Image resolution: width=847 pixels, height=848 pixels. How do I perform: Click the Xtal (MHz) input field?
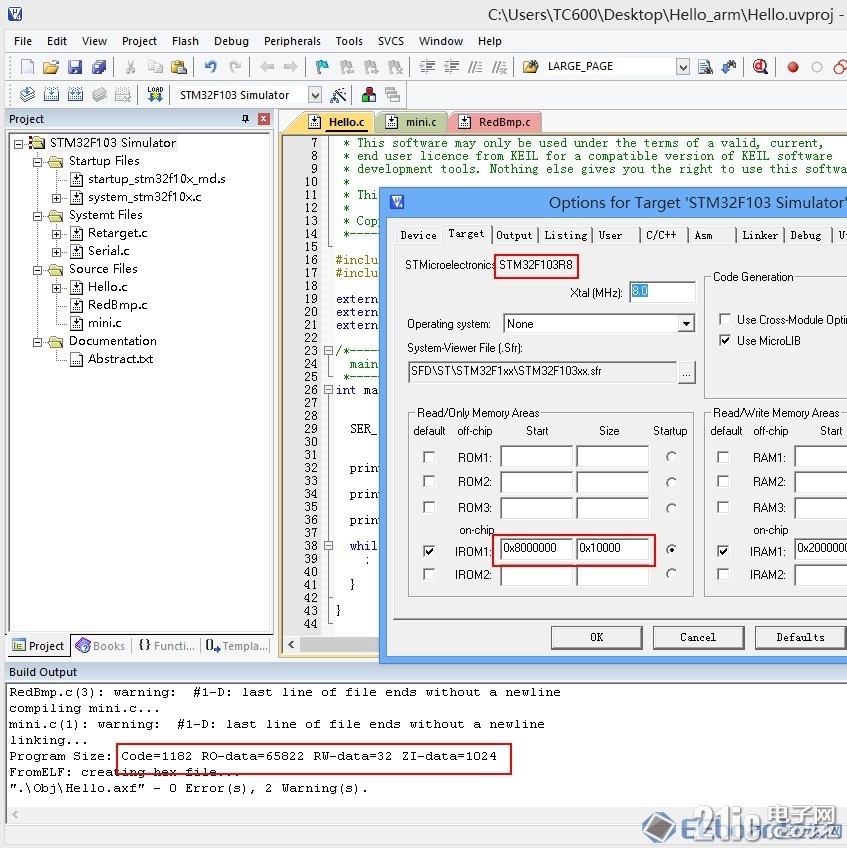pyautogui.click(x=662, y=292)
